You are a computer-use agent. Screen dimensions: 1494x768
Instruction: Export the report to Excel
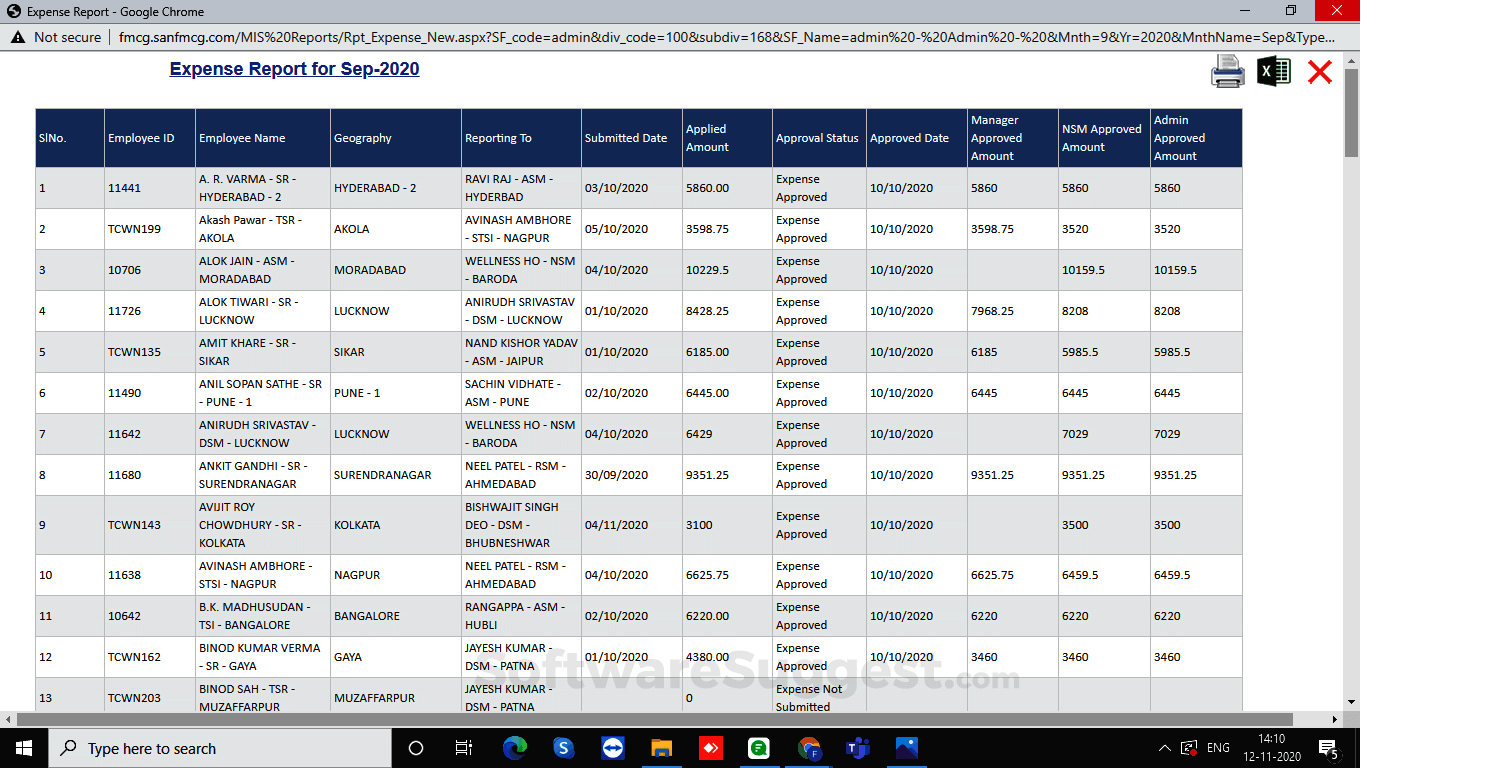(x=1273, y=72)
